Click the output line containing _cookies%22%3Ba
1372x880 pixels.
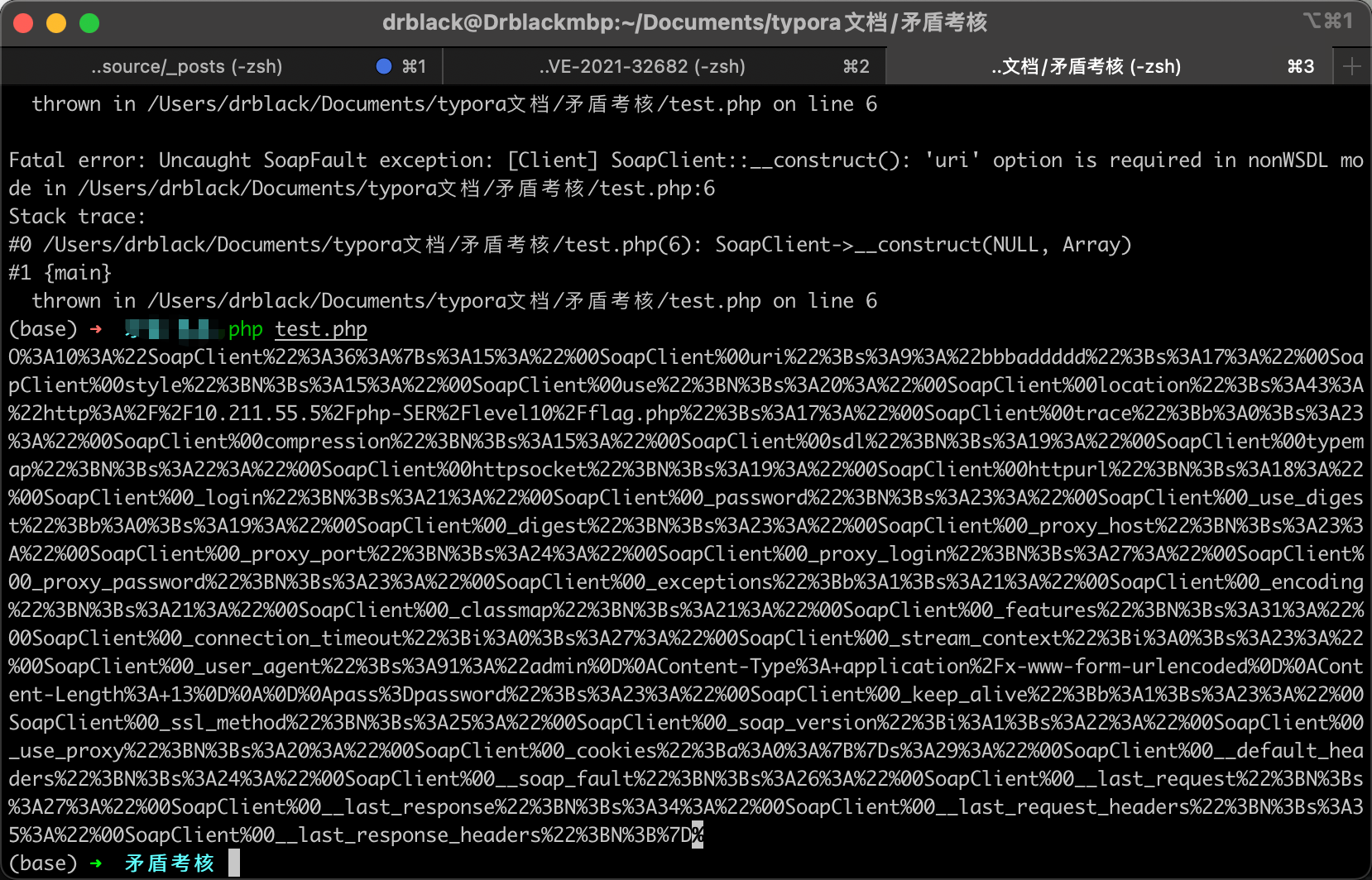coord(686,751)
